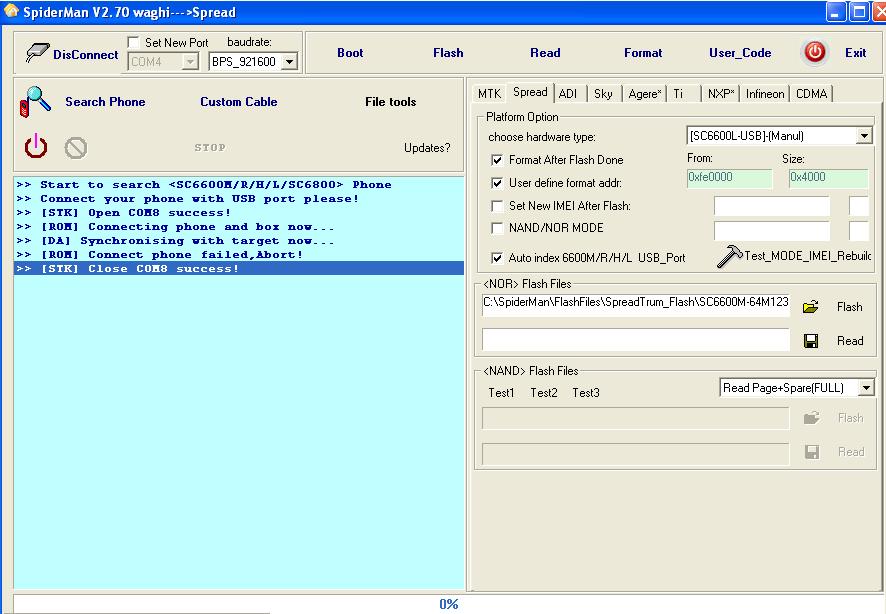Select the Spread tab
Screen dimensions: 886x614
point(530,92)
